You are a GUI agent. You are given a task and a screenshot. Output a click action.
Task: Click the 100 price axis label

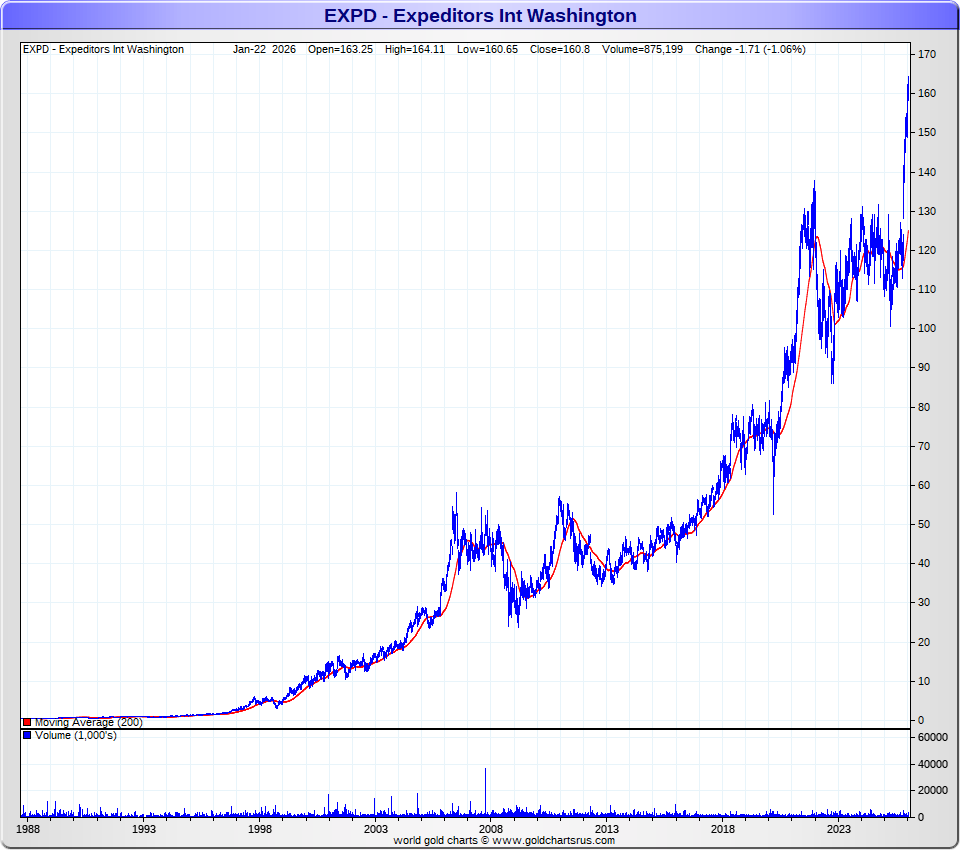[x=927, y=329]
